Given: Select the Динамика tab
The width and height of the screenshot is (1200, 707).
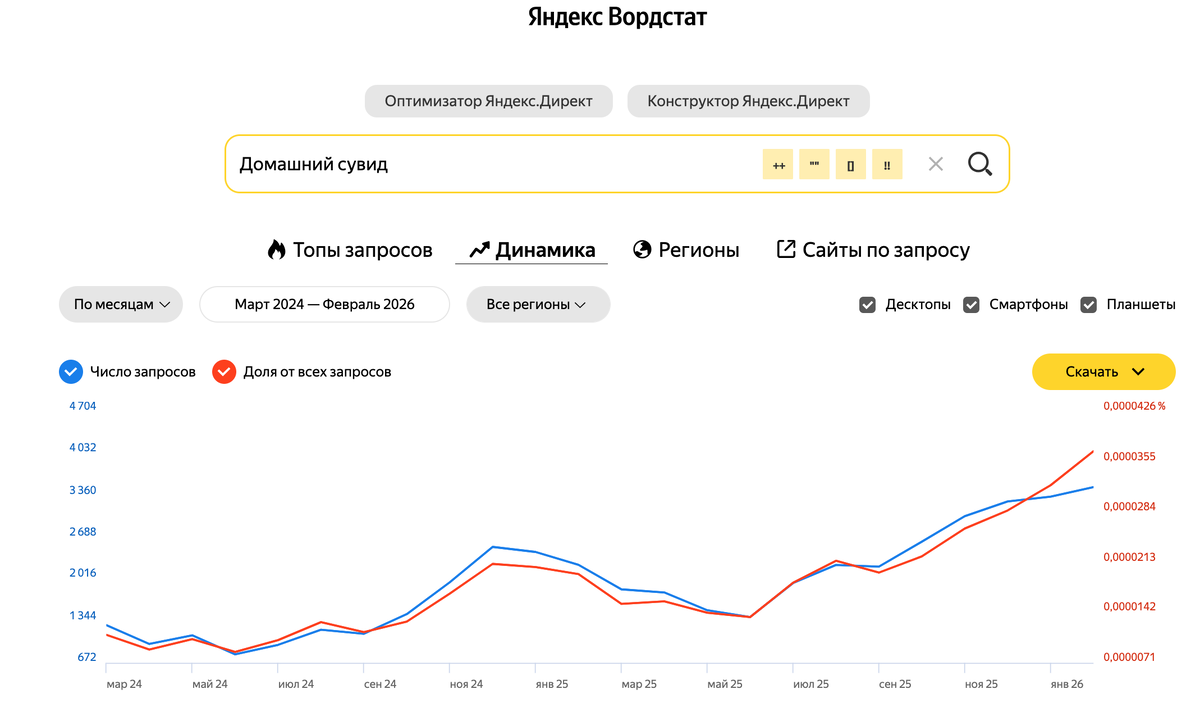Looking at the screenshot, I should pyautogui.click(x=532, y=250).
